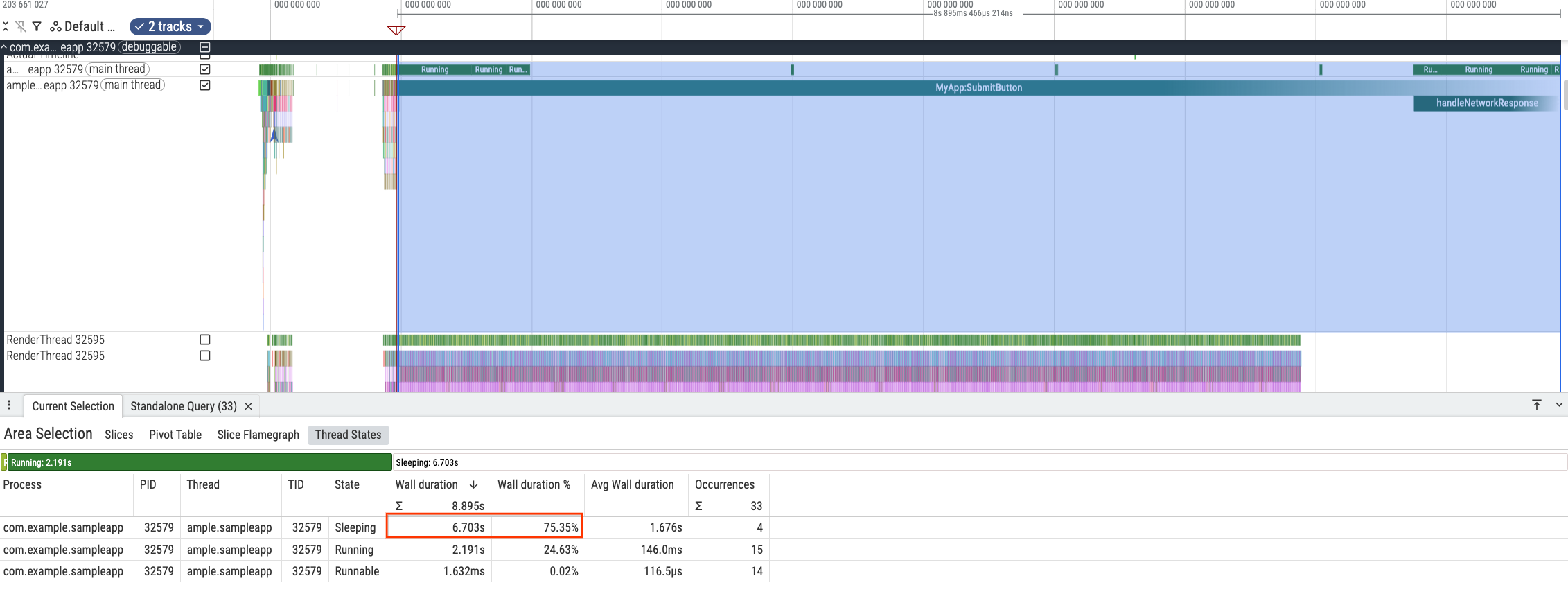Open the three-dot drawer menu
Screen dimensions: 1568x594
(9, 405)
